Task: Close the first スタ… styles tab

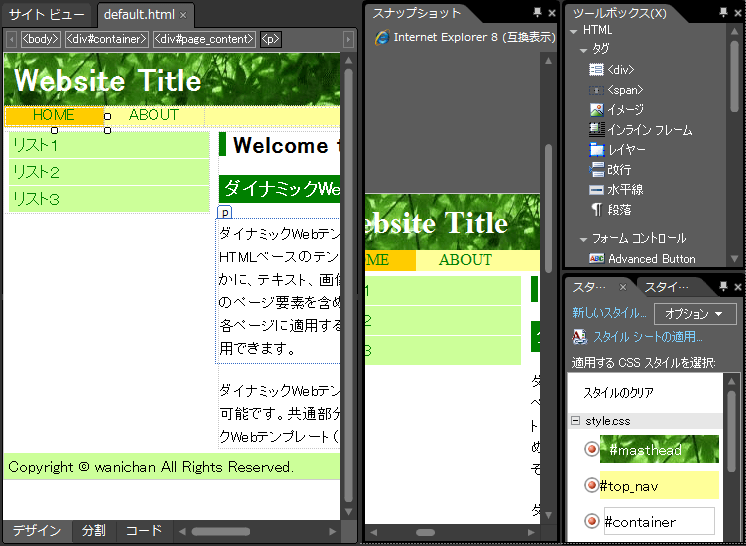Action: pos(623,287)
